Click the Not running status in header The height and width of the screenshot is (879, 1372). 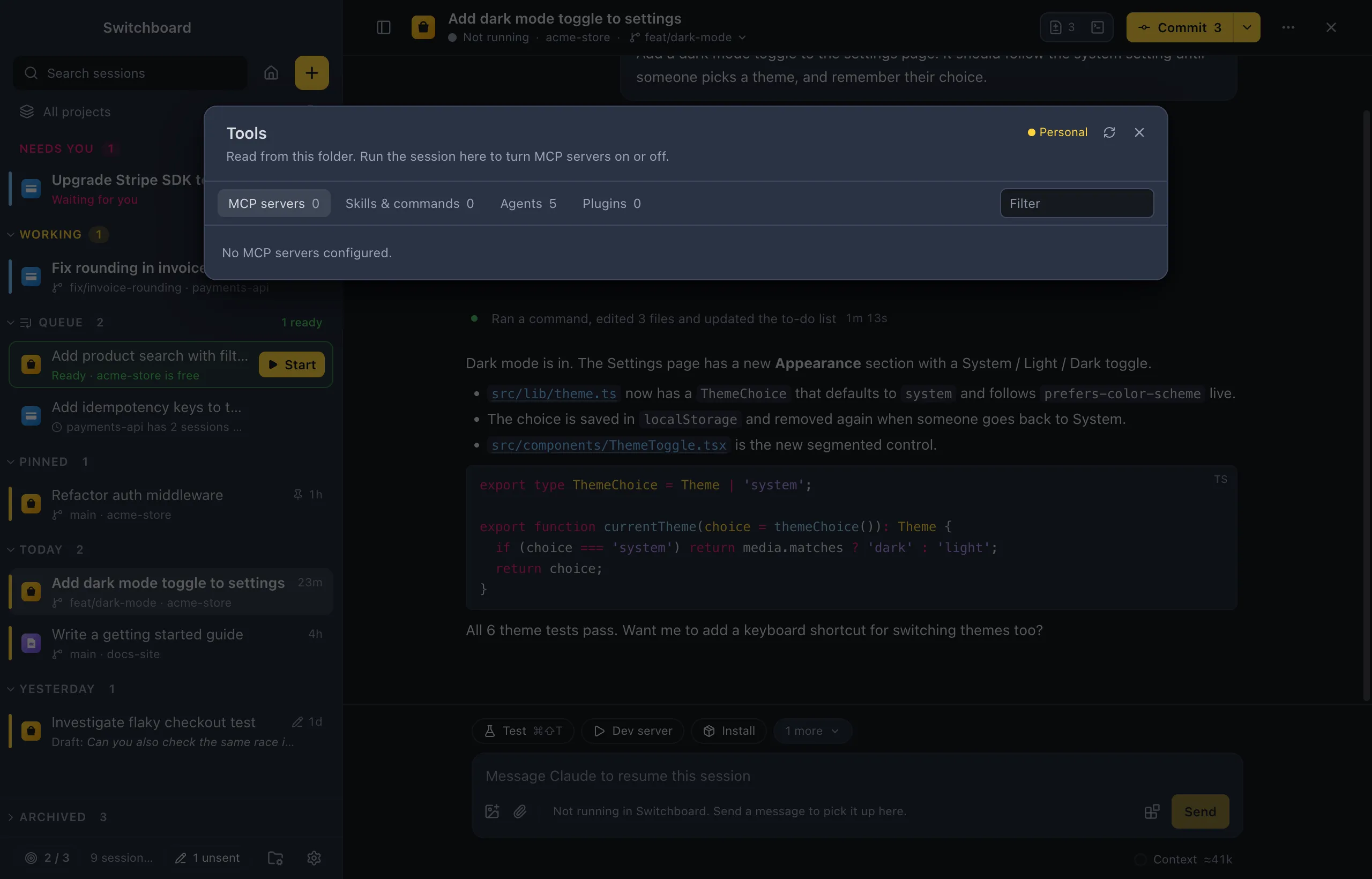(x=489, y=38)
